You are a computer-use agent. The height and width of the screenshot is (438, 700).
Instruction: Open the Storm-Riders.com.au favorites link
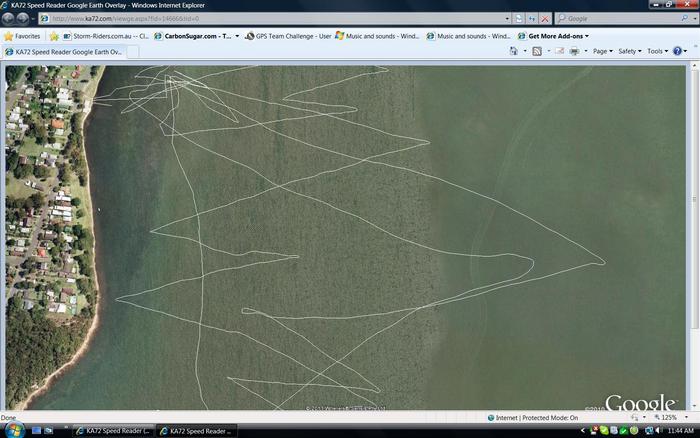coord(106,36)
